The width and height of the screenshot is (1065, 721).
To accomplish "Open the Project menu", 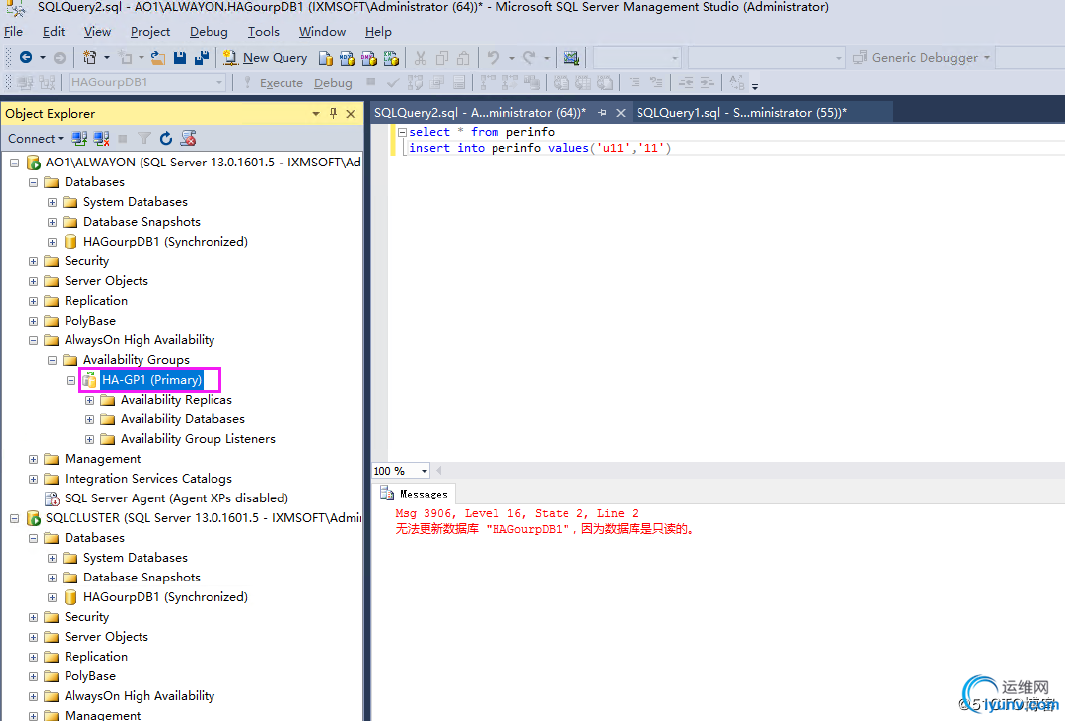I will tap(150, 32).
